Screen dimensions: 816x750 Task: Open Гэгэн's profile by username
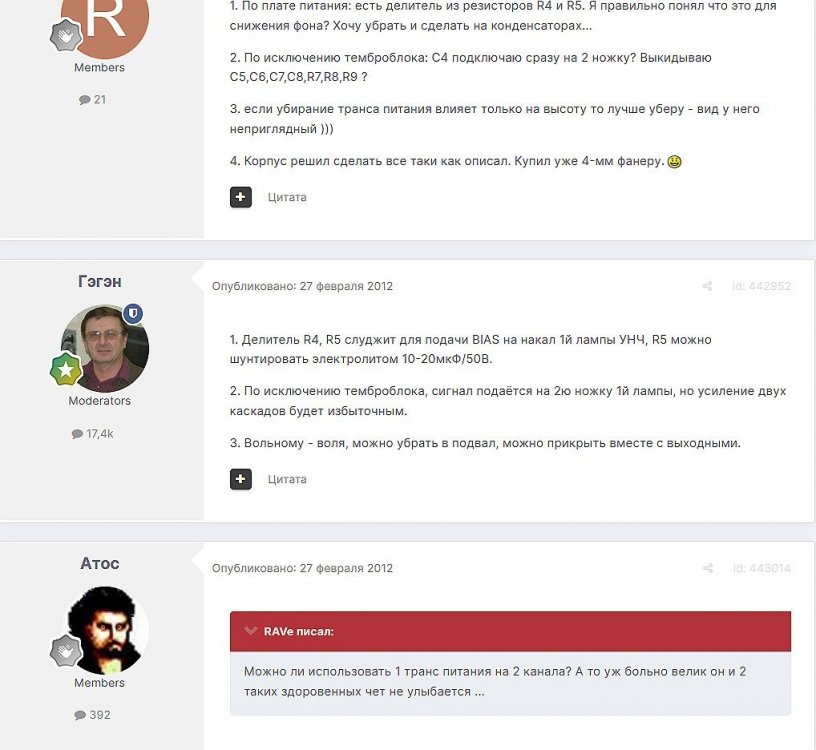coord(100,282)
